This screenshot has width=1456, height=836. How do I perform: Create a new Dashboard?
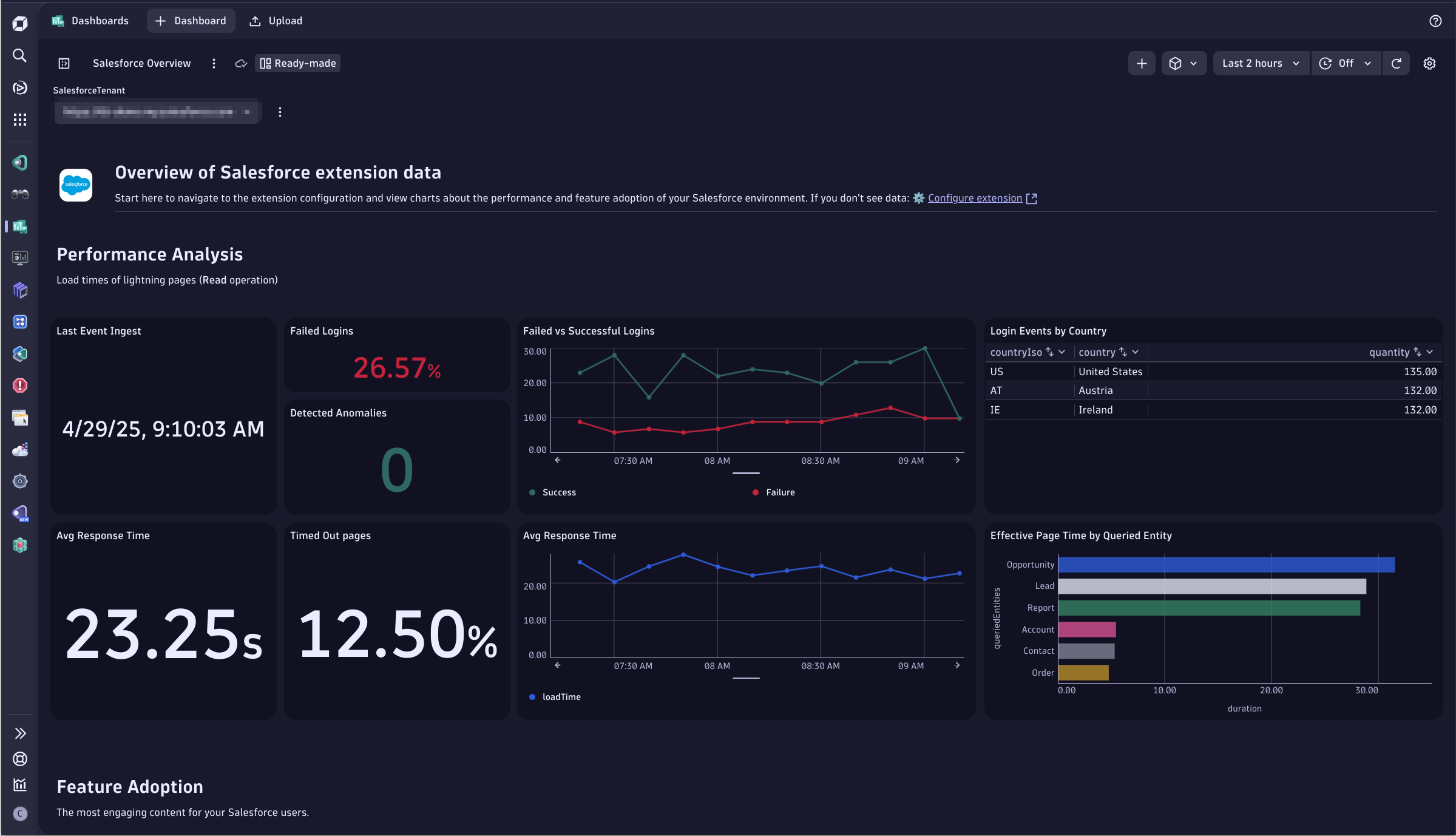pyautogui.click(x=191, y=21)
